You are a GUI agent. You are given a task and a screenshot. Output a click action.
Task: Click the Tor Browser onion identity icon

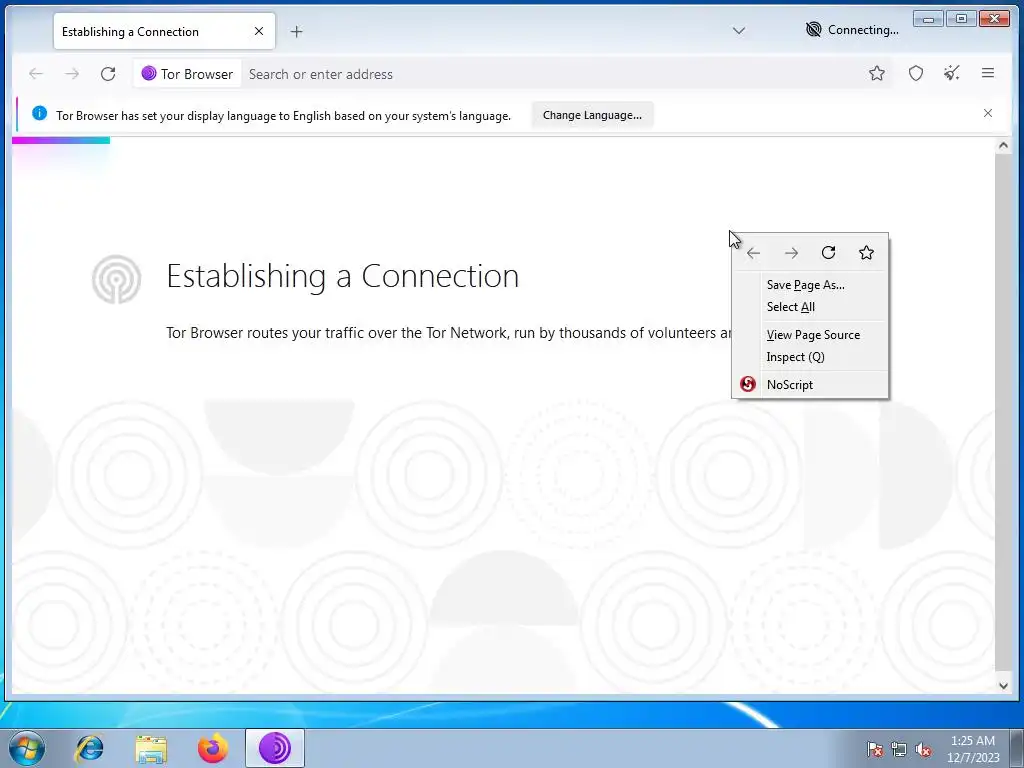tap(149, 73)
